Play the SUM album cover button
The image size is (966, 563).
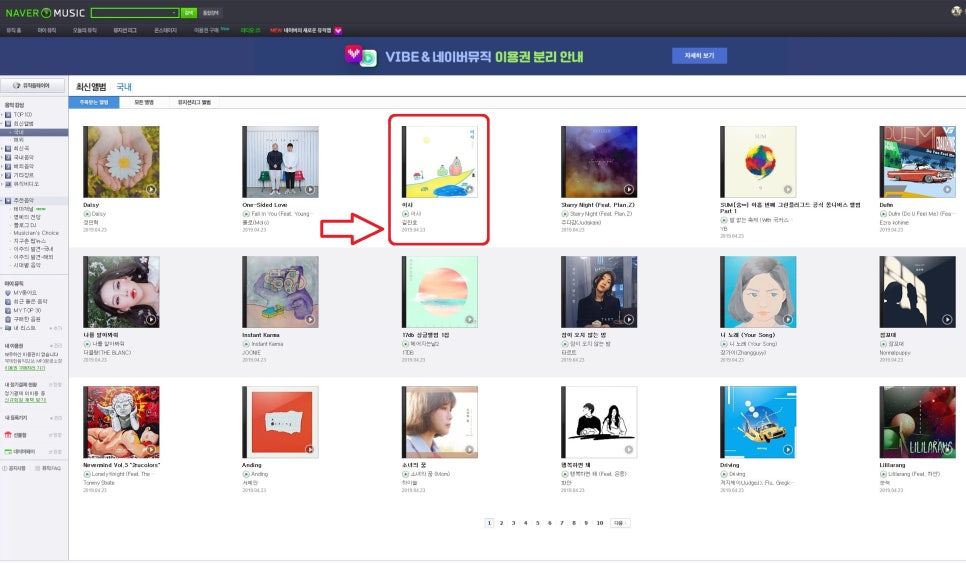click(787, 190)
